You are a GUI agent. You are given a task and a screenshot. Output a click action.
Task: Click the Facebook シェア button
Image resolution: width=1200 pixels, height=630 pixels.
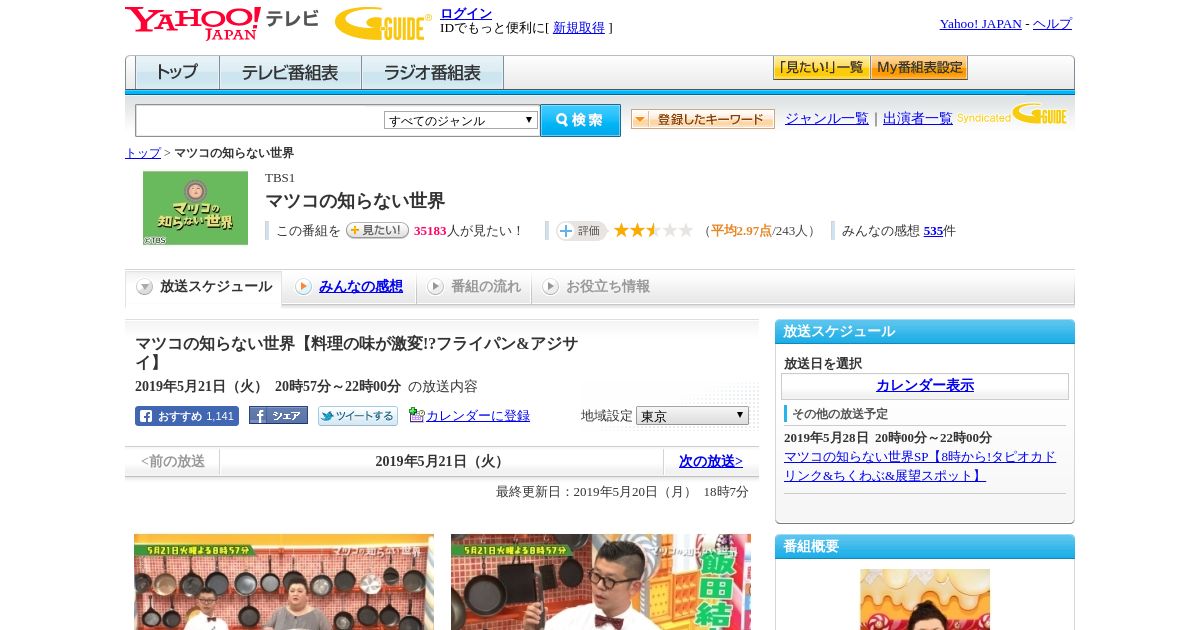[x=278, y=415]
